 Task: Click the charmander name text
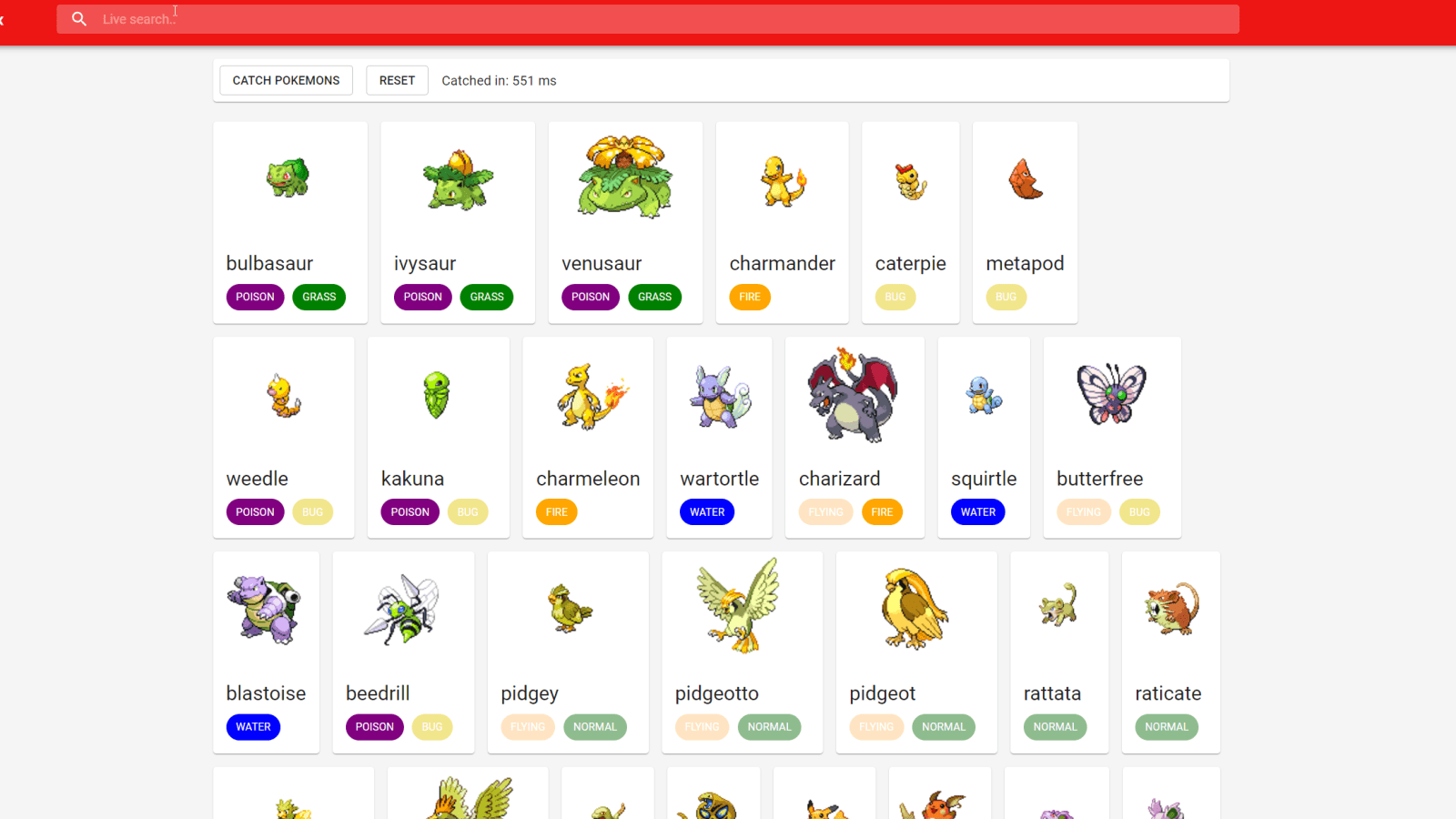(x=783, y=264)
